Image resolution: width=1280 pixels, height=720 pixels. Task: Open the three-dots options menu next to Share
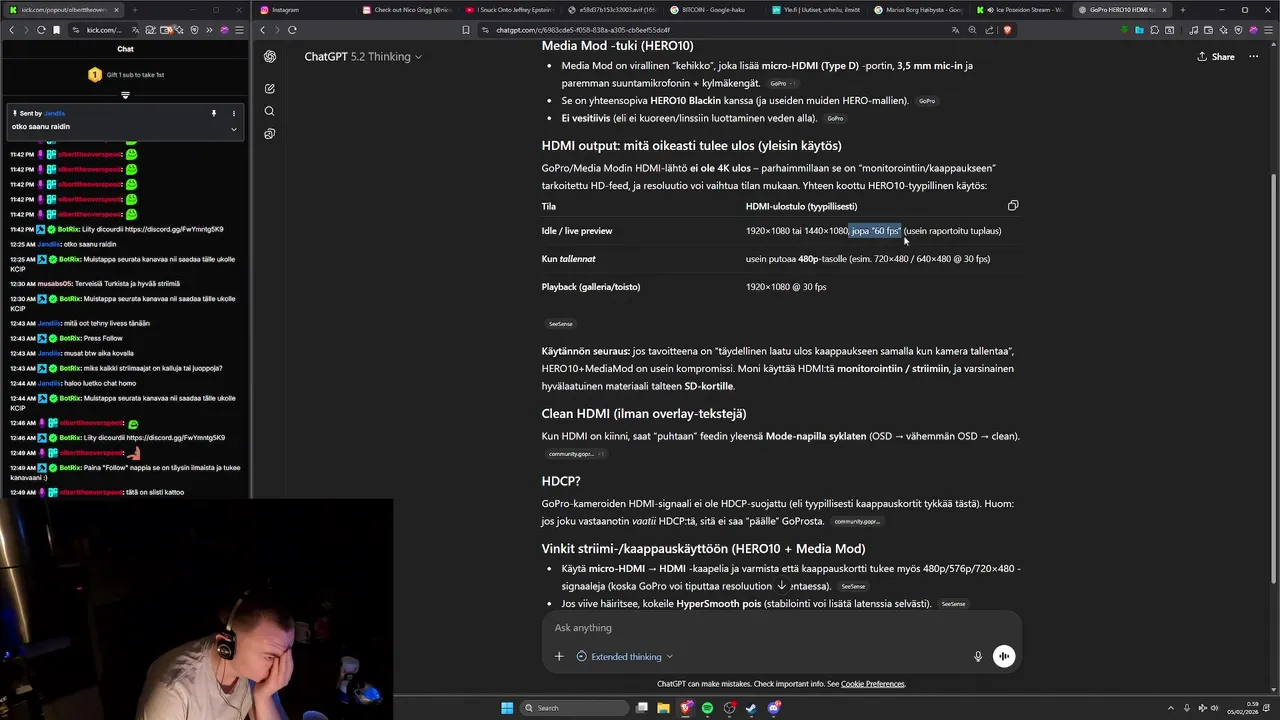point(1254,57)
